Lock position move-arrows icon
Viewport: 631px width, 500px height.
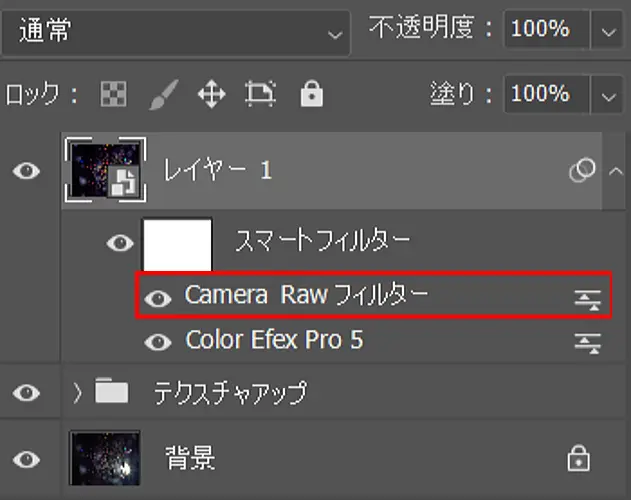coord(212,94)
